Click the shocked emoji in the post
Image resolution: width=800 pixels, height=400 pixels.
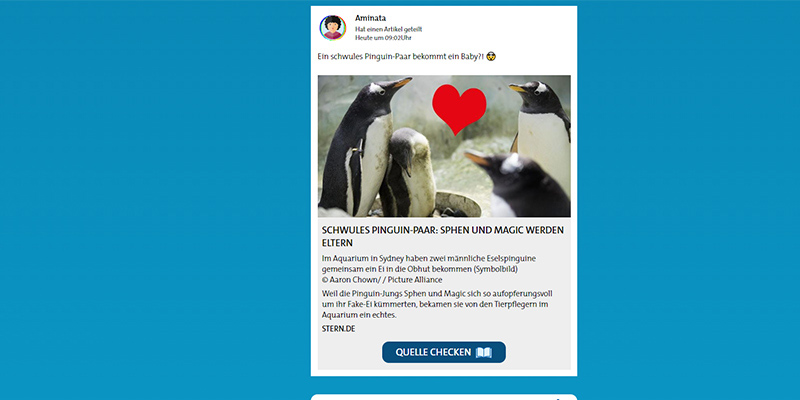point(491,56)
